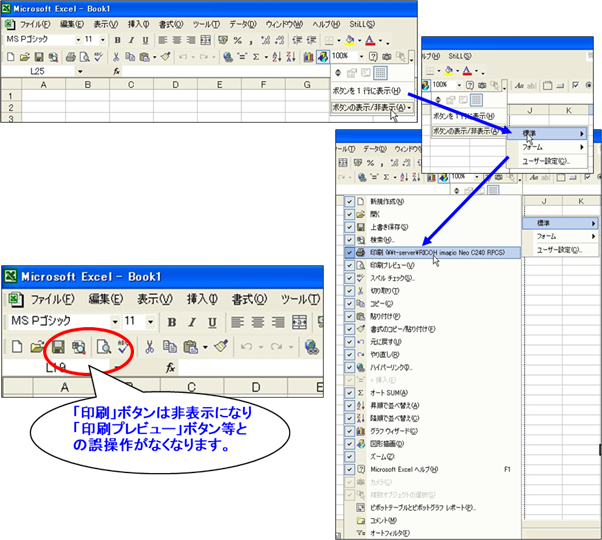Click Sort Ascending icon in top-left Excel window
This screenshot has width=602, height=540.
tap(277, 57)
